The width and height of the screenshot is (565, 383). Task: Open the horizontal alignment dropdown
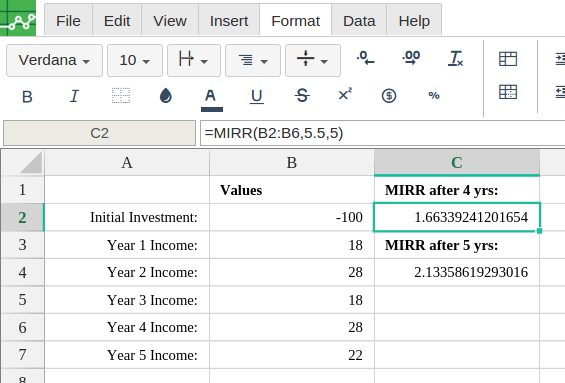tap(253, 60)
